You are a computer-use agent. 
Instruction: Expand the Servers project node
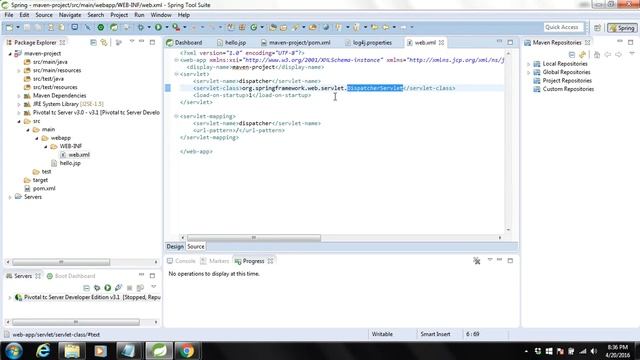[x=10, y=197]
